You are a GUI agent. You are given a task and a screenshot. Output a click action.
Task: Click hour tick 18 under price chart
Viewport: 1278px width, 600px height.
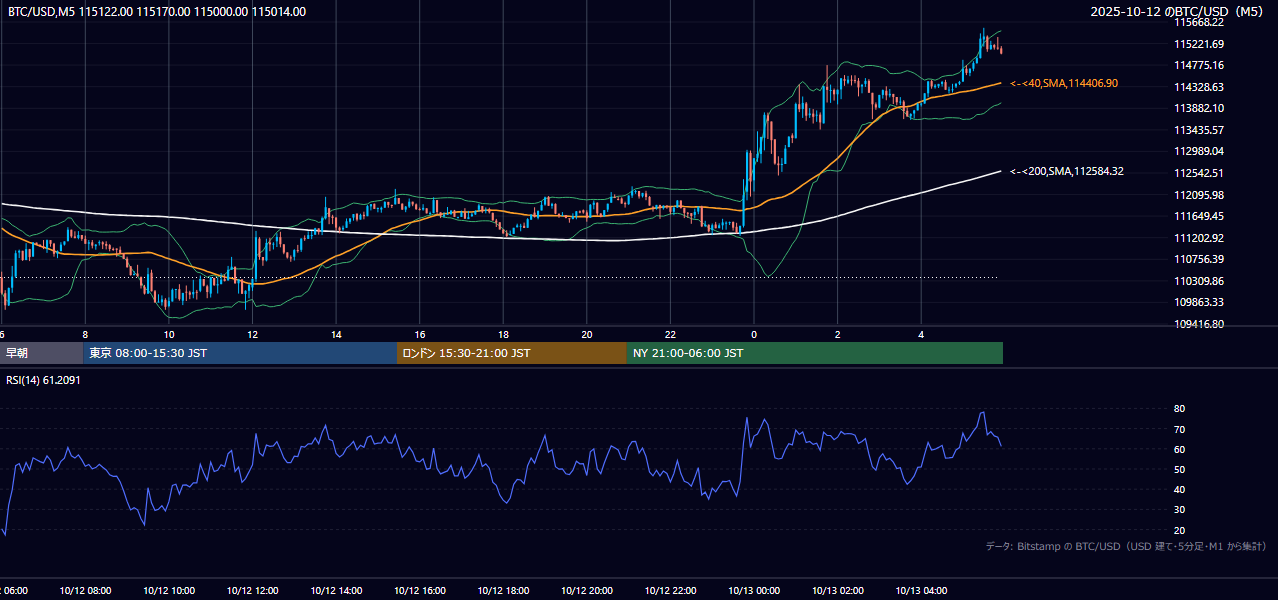(x=503, y=335)
